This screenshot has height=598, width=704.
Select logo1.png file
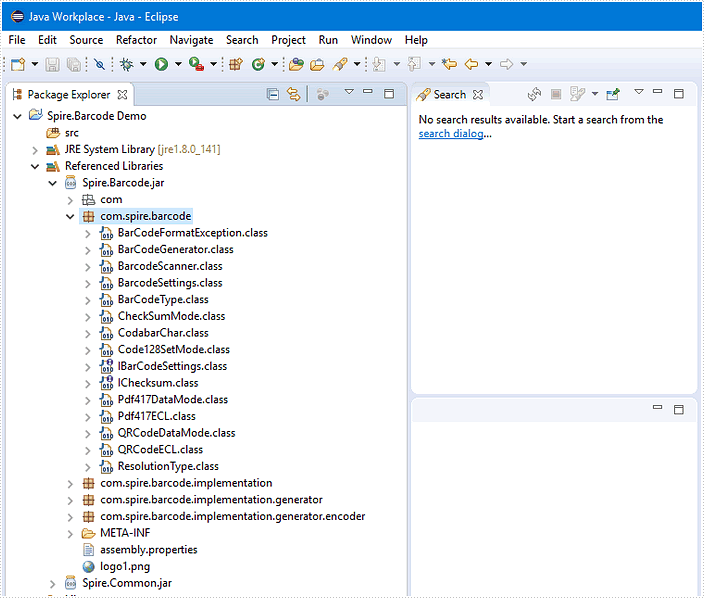(125, 566)
